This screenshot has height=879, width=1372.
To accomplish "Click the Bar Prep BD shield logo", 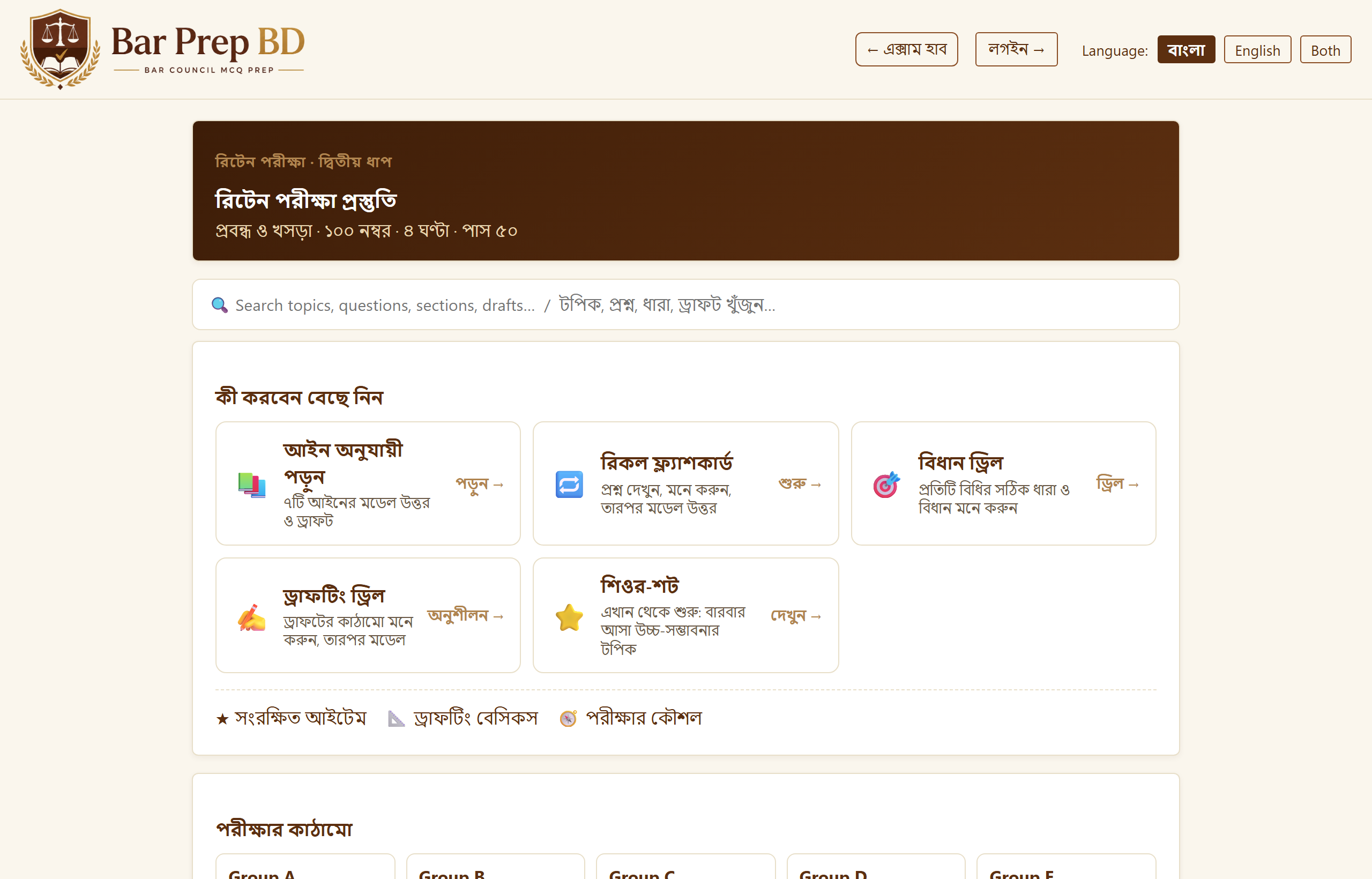I will coord(61,49).
